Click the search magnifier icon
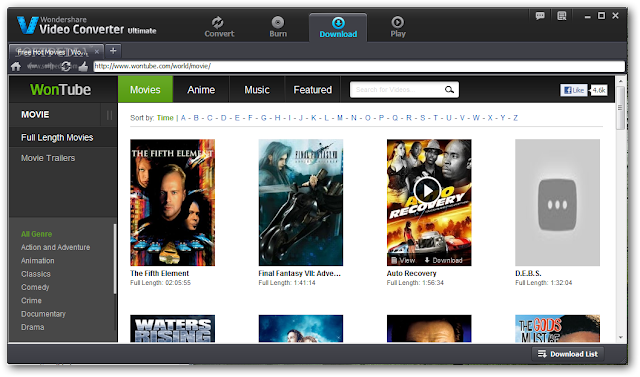 [449, 90]
